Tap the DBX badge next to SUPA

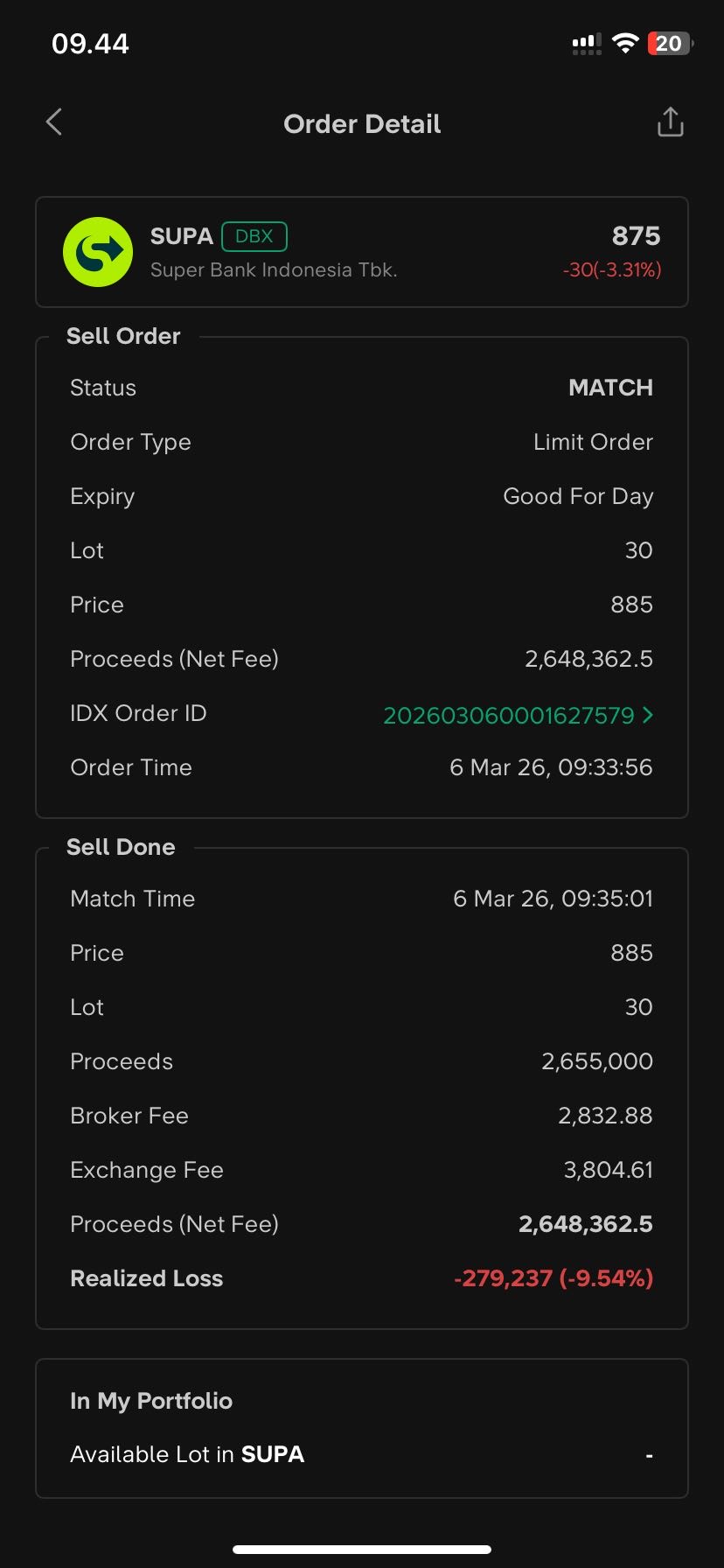pos(254,236)
